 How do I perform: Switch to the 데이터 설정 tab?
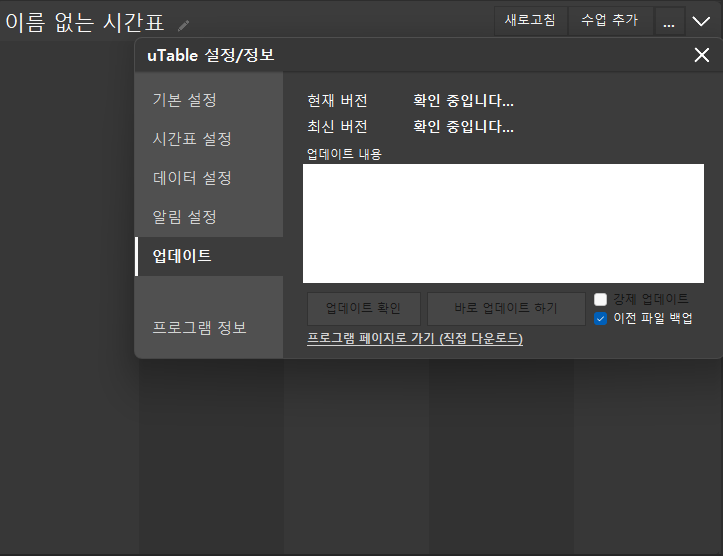pos(209,178)
